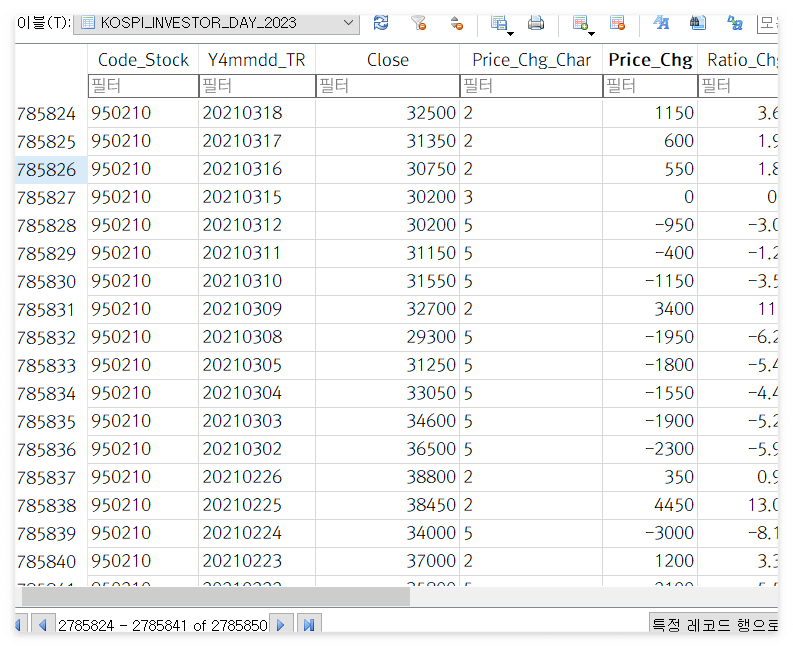Select row header 785833

coord(51,365)
